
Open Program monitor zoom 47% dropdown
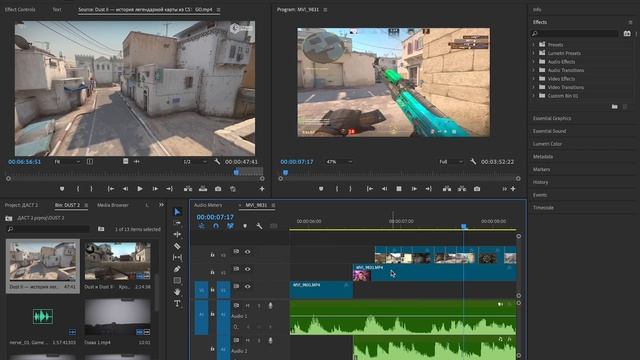[339, 162]
